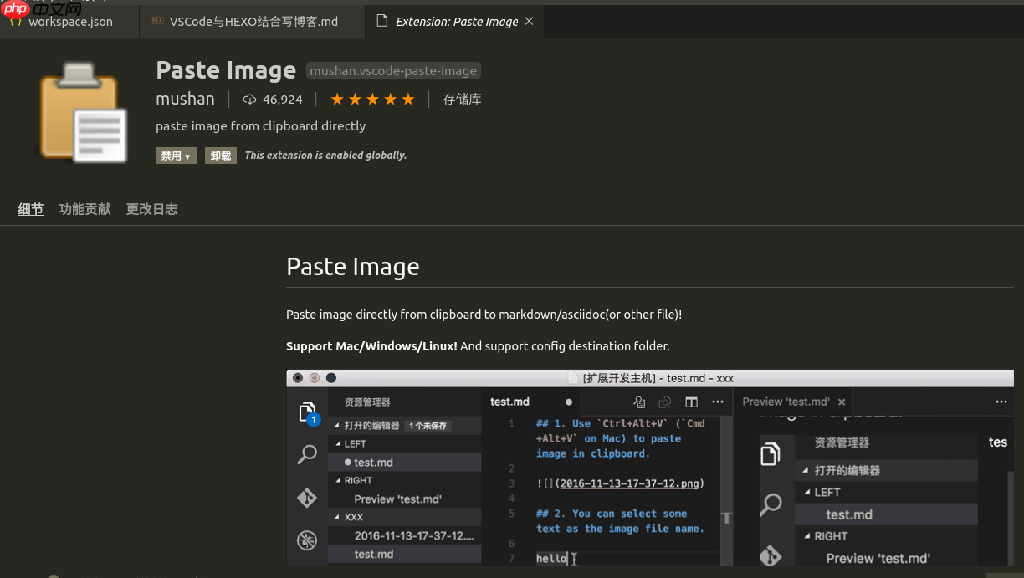
Task: Close the Extension: Paste Image tab
Action: [529, 22]
